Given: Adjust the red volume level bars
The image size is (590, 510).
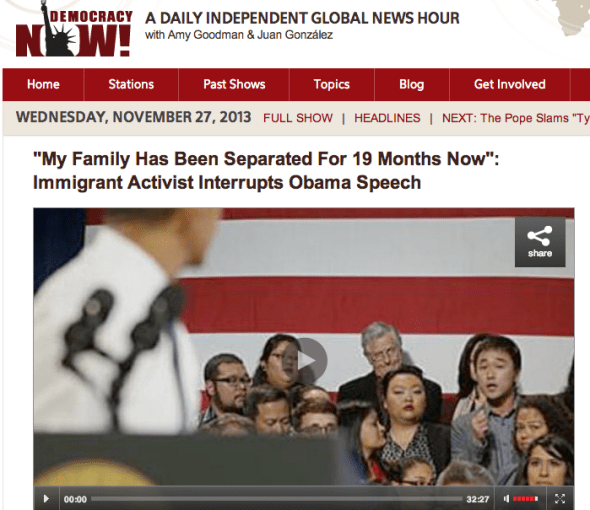Looking at the screenshot, I should pyautogui.click(x=525, y=499).
